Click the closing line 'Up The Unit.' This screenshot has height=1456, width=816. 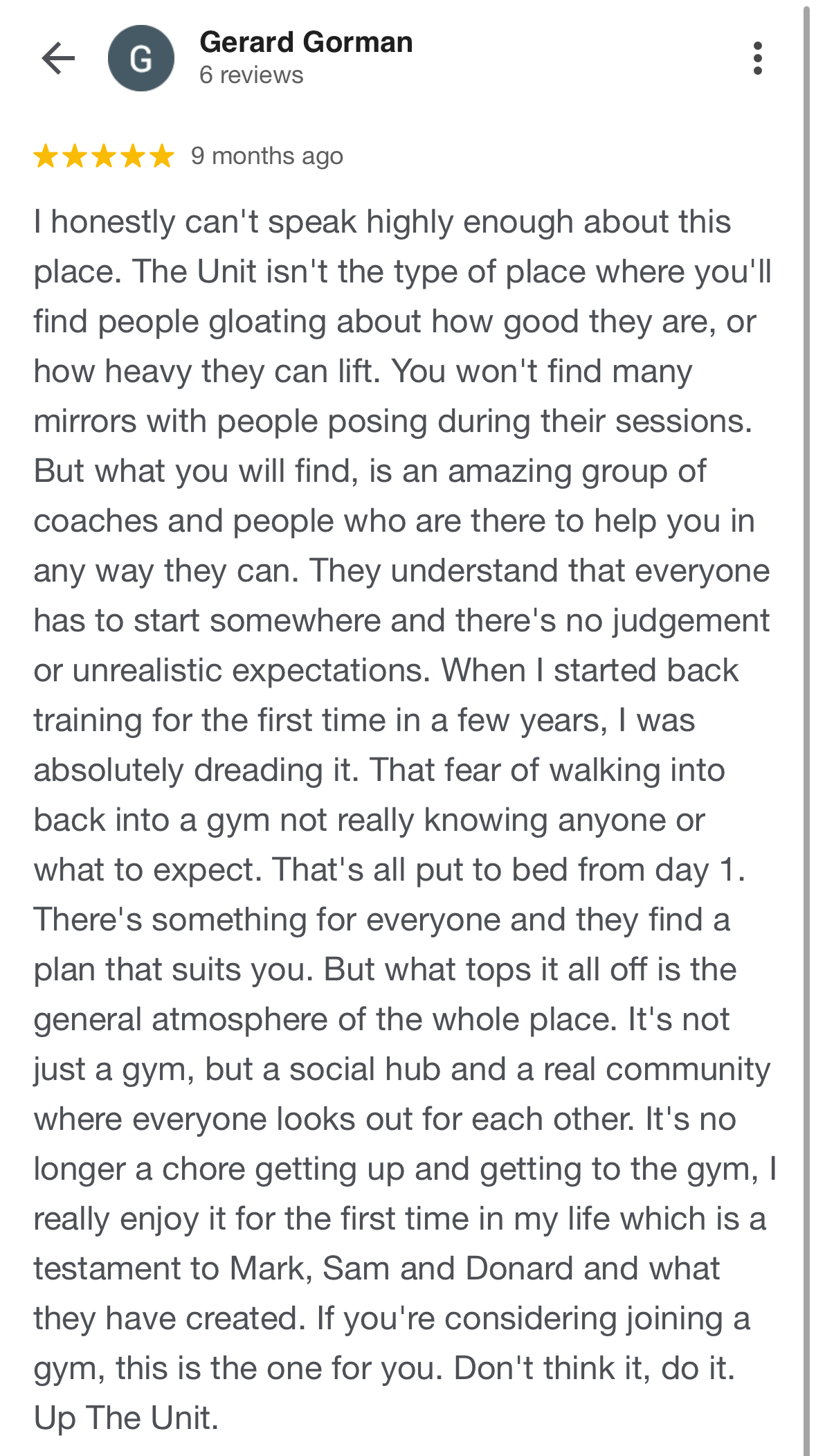coord(126,1419)
